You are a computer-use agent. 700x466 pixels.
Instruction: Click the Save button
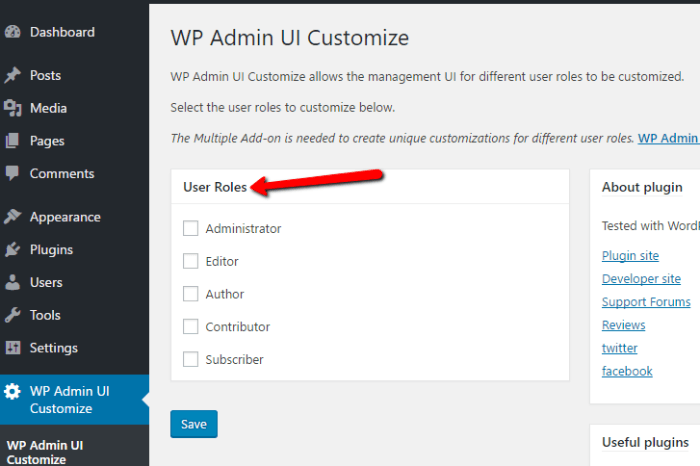coord(194,424)
